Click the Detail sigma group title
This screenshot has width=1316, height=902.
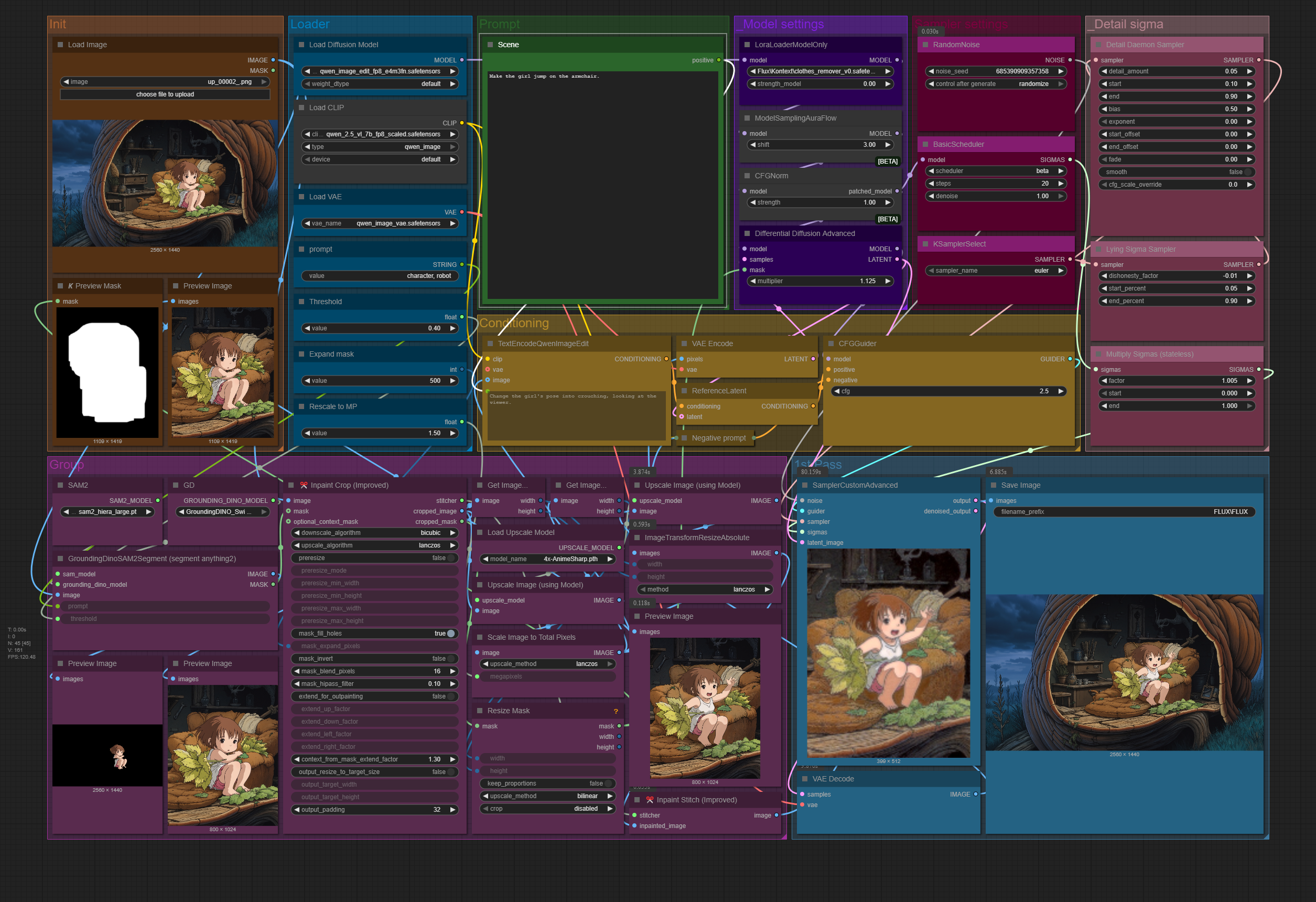(x=1128, y=24)
